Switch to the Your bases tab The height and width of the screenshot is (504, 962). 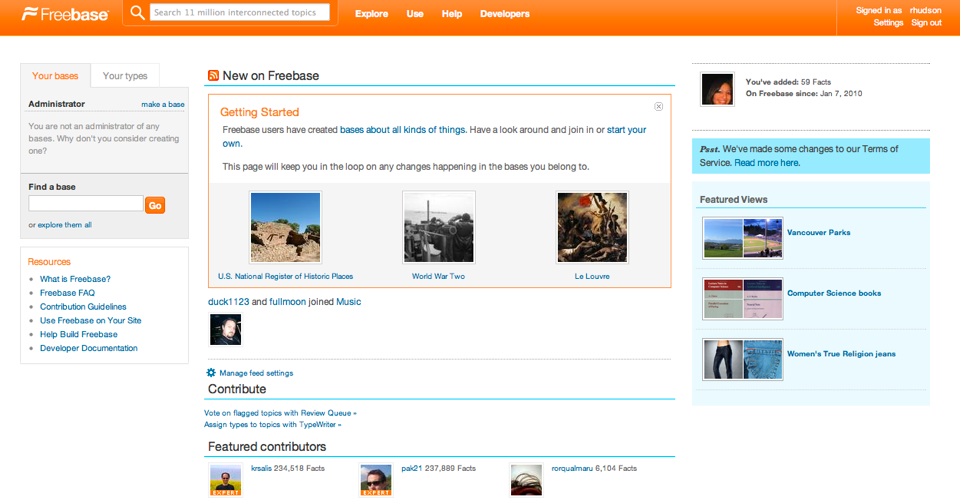click(x=55, y=76)
